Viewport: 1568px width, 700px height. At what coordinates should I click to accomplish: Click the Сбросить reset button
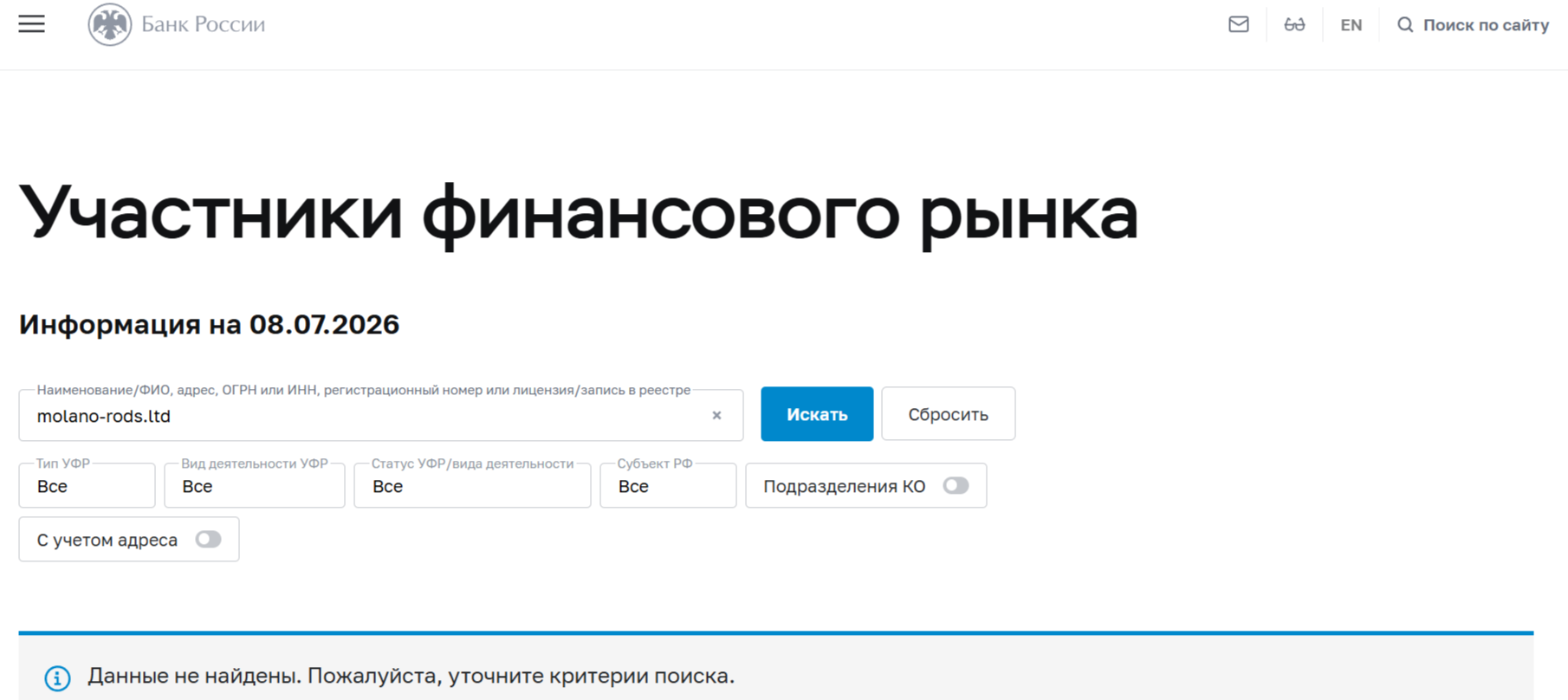948,414
